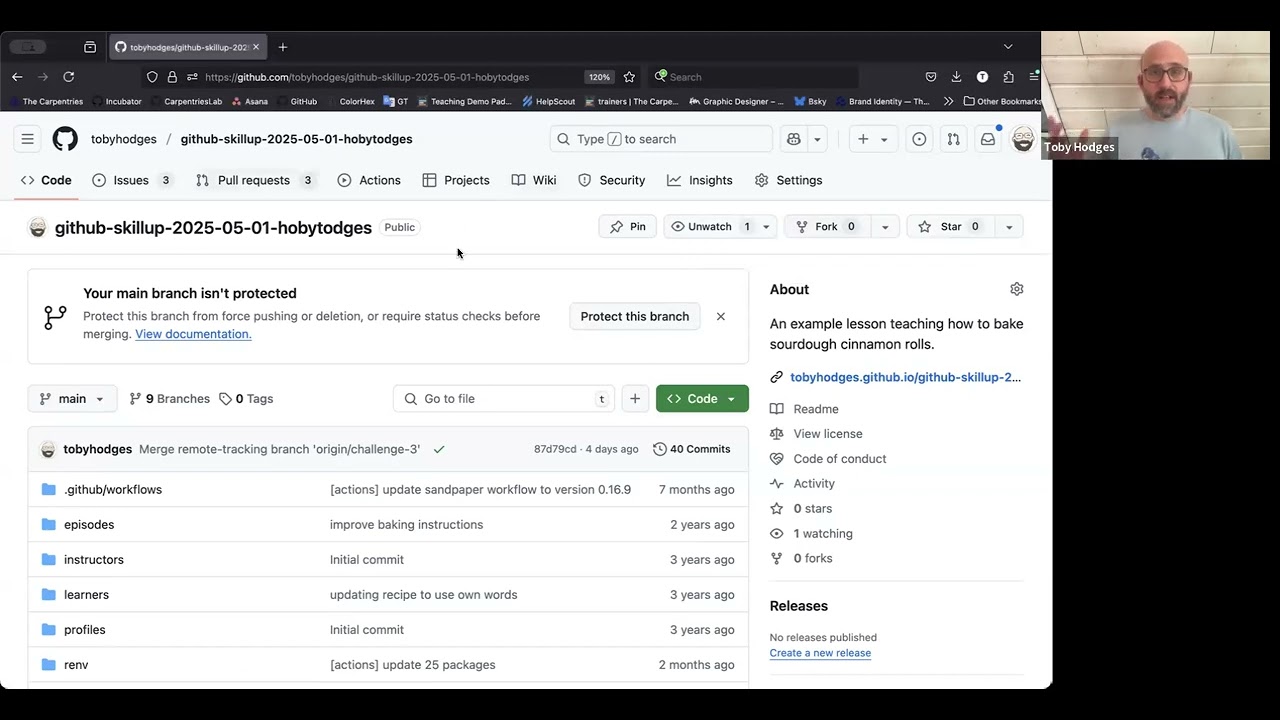Screen dimensions: 1280x720
Task: Pin this repository to profile
Action: 628,227
